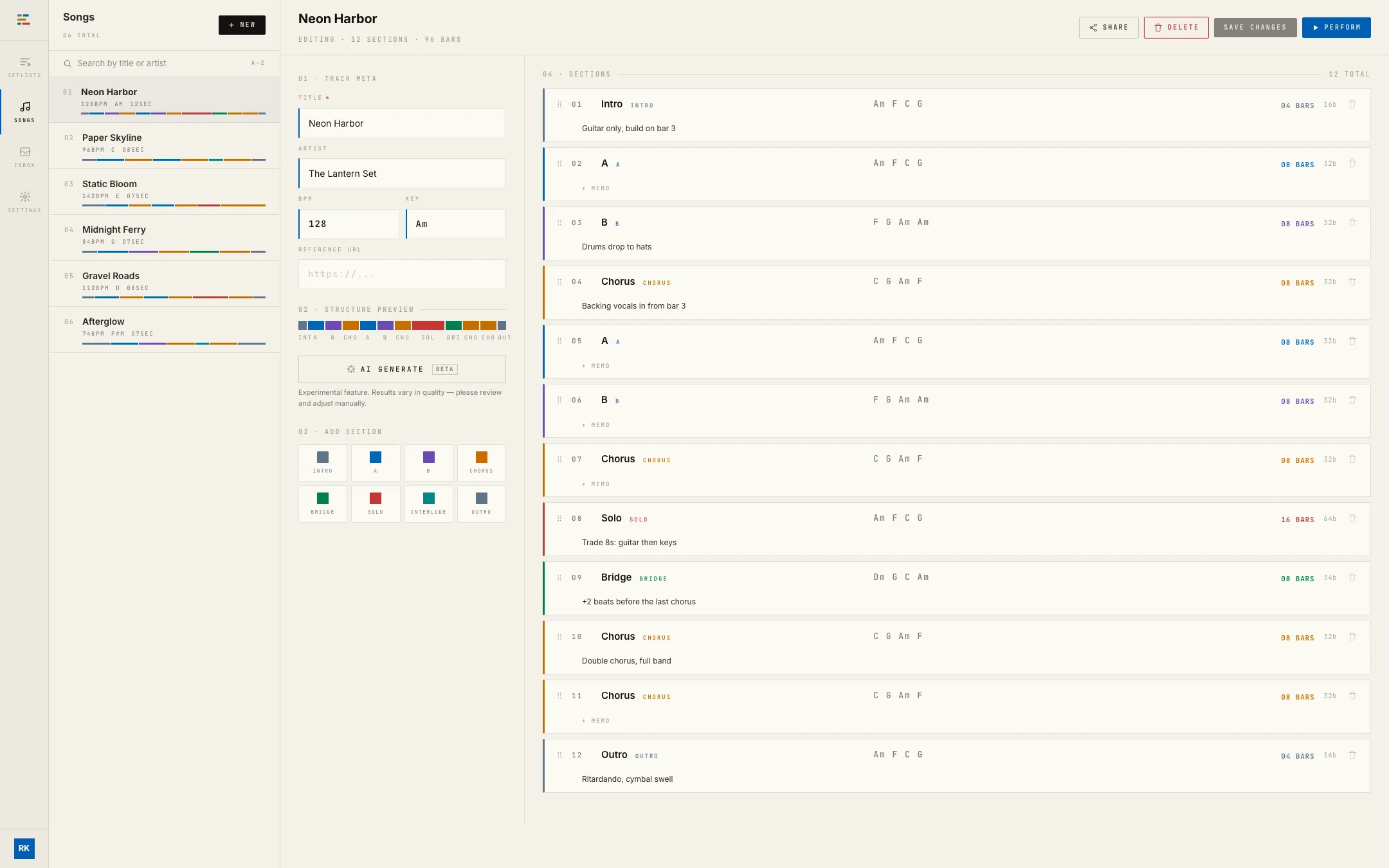
Task: Edit the BPM field showing 128
Action: point(349,224)
